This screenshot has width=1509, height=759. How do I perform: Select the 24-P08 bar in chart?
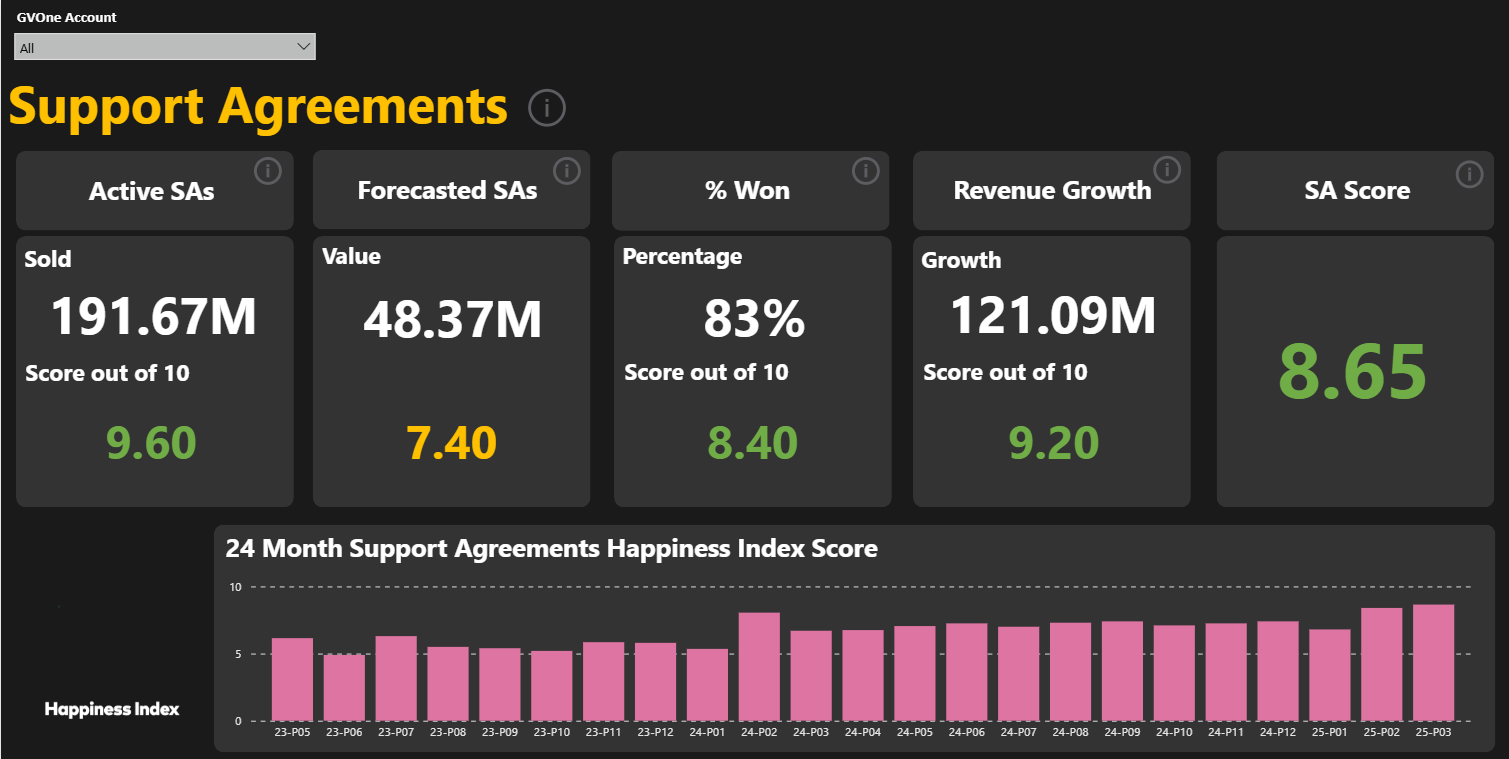click(1071, 672)
